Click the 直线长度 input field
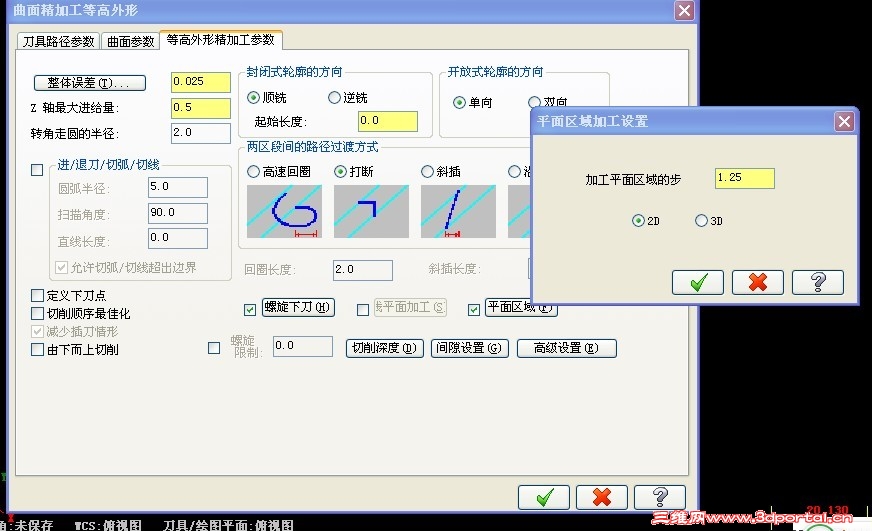 point(178,239)
